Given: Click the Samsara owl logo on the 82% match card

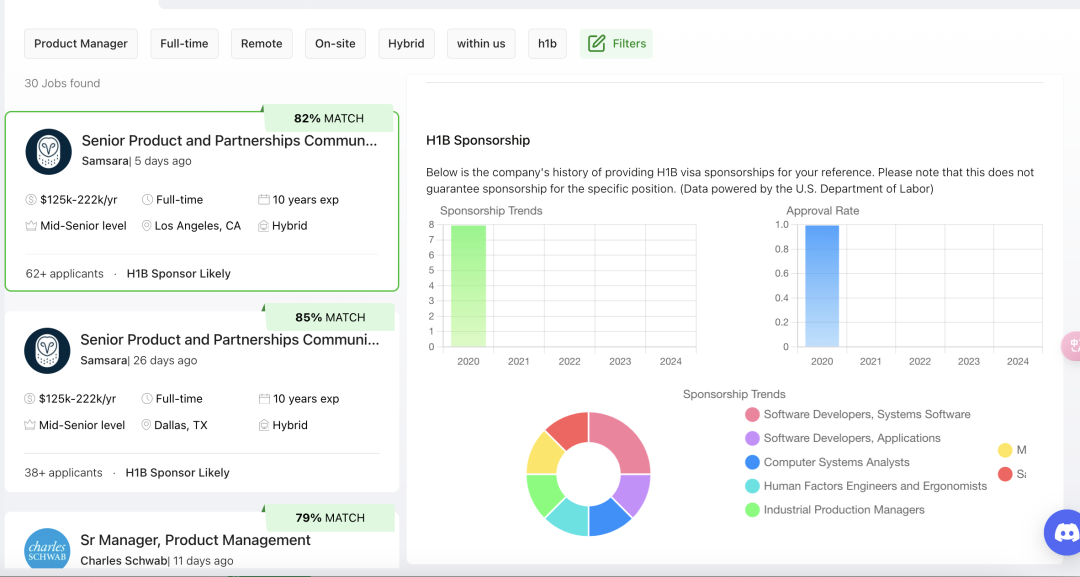Looking at the screenshot, I should [49, 151].
